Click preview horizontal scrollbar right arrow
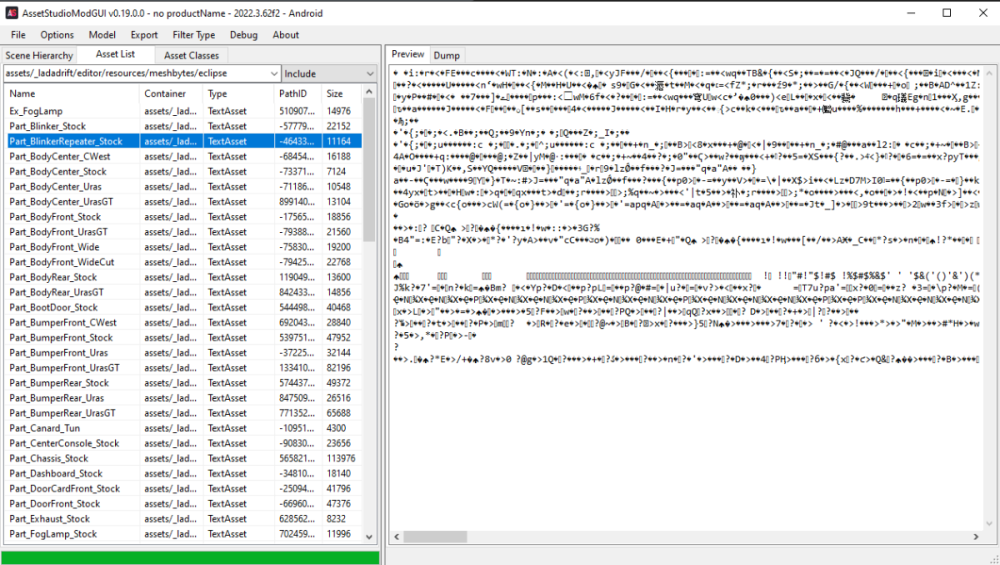This screenshot has width=1000, height=565. pyautogui.click(x=976, y=537)
